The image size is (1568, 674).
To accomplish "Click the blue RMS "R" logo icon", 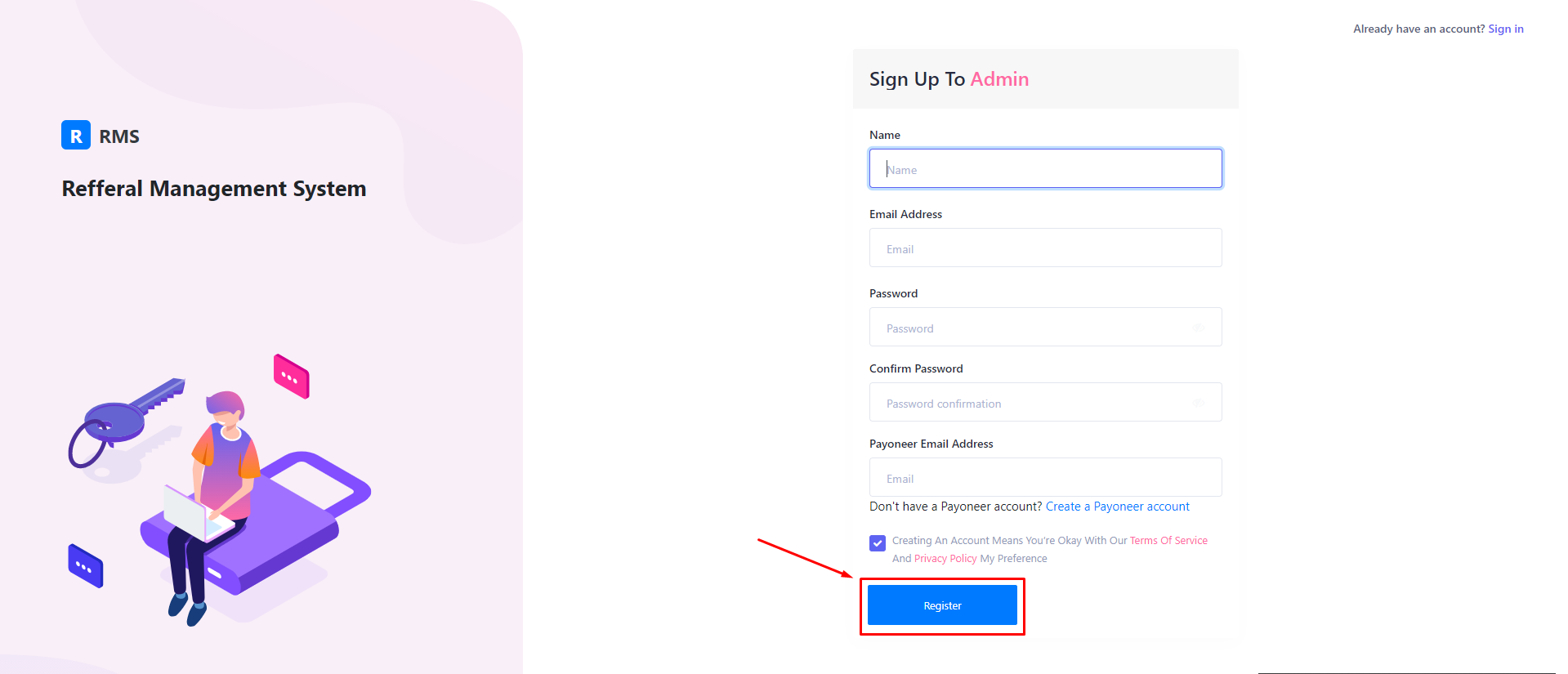I will [76, 136].
